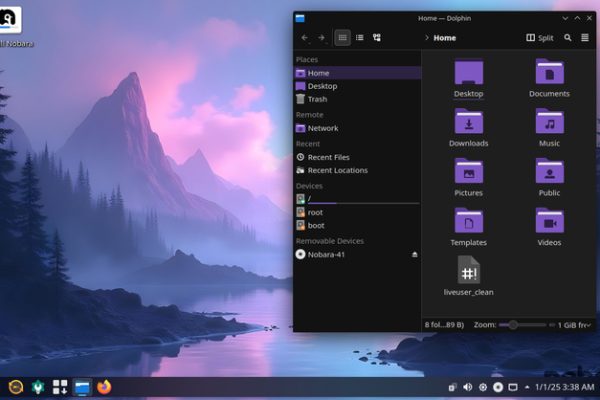
Task: Launch the green Nobara app from taskbar
Action: [38, 387]
